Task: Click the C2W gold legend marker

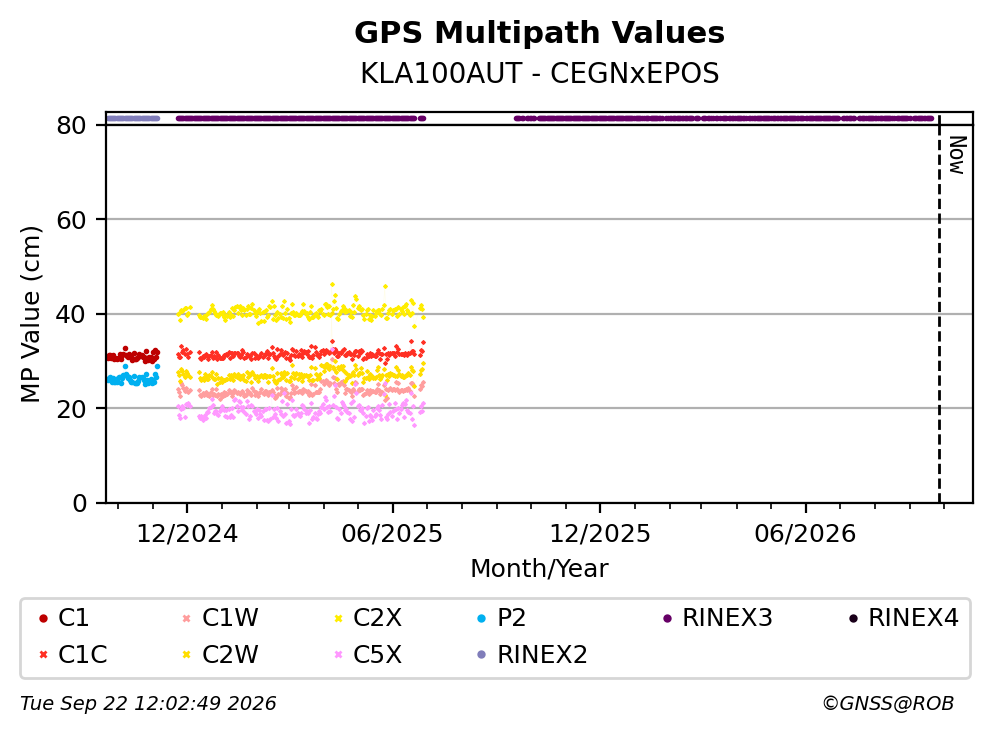Action: (x=186, y=654)
